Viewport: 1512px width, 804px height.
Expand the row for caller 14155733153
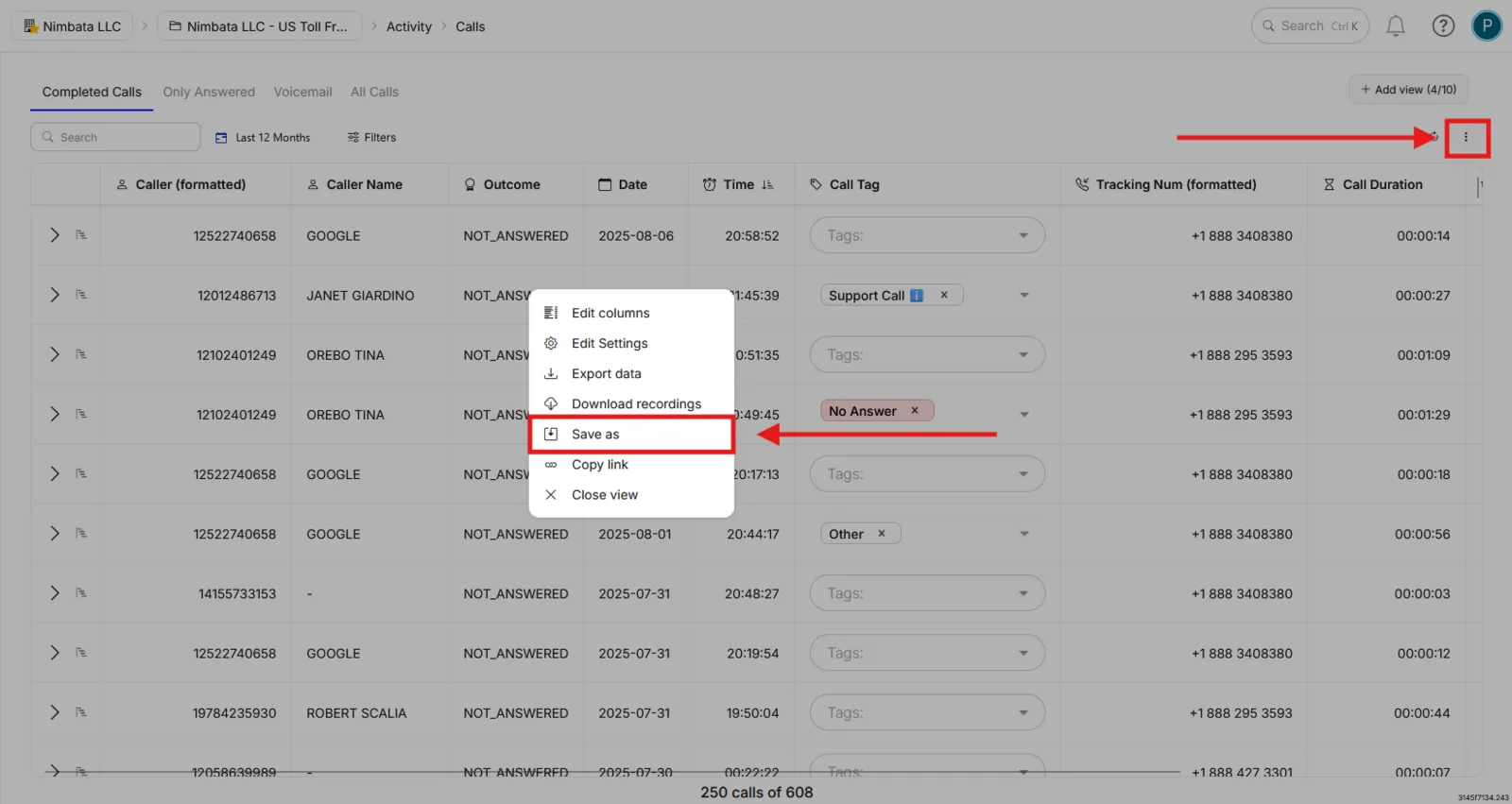click(55, 593)
